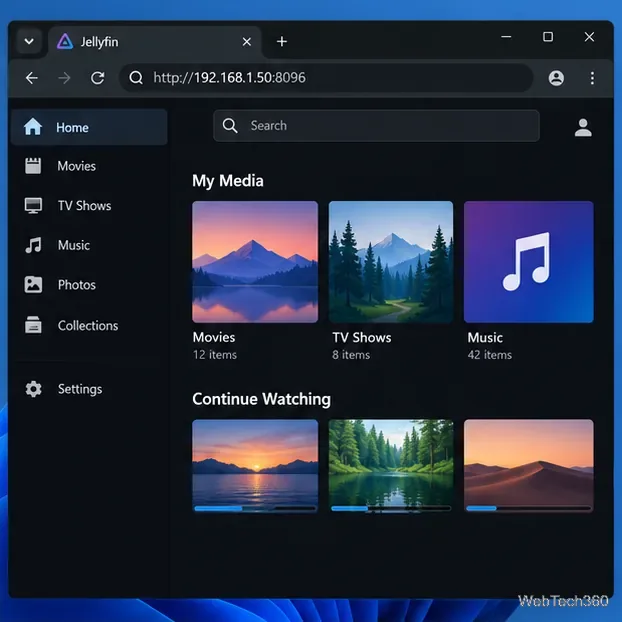Resume the desert dunes video thumbnail
The image size is (622, 622).
point(528,465)
